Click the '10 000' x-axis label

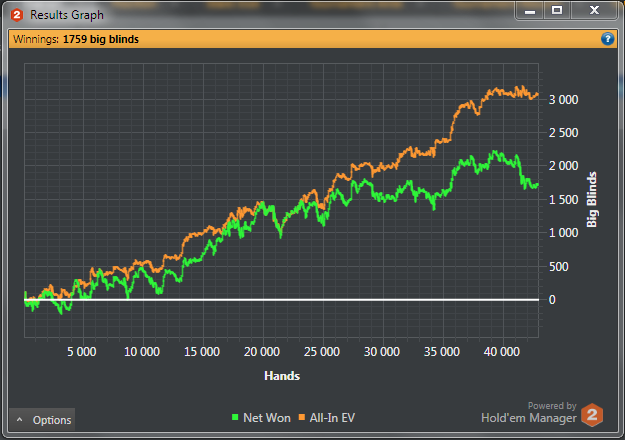coord(142,352)
